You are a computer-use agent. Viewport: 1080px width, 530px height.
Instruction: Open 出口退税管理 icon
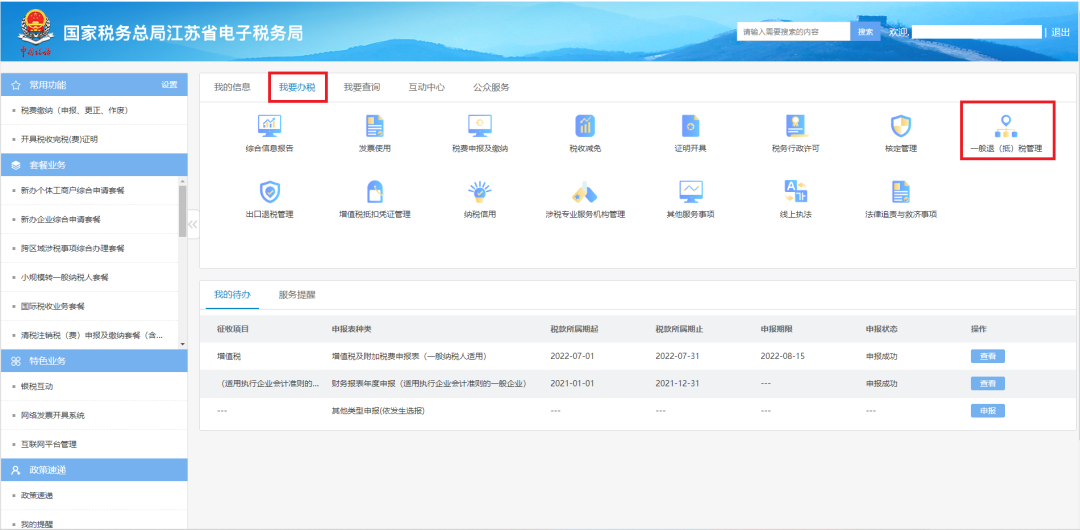[x=269, y=191]
